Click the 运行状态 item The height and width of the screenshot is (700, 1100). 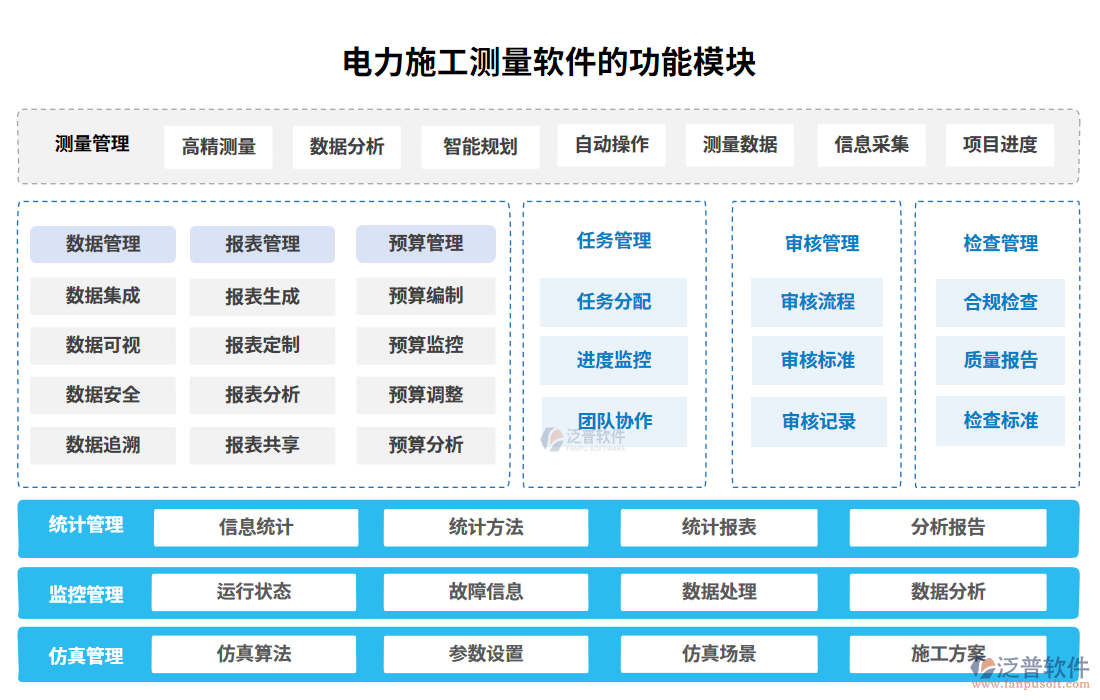(252, 592)
